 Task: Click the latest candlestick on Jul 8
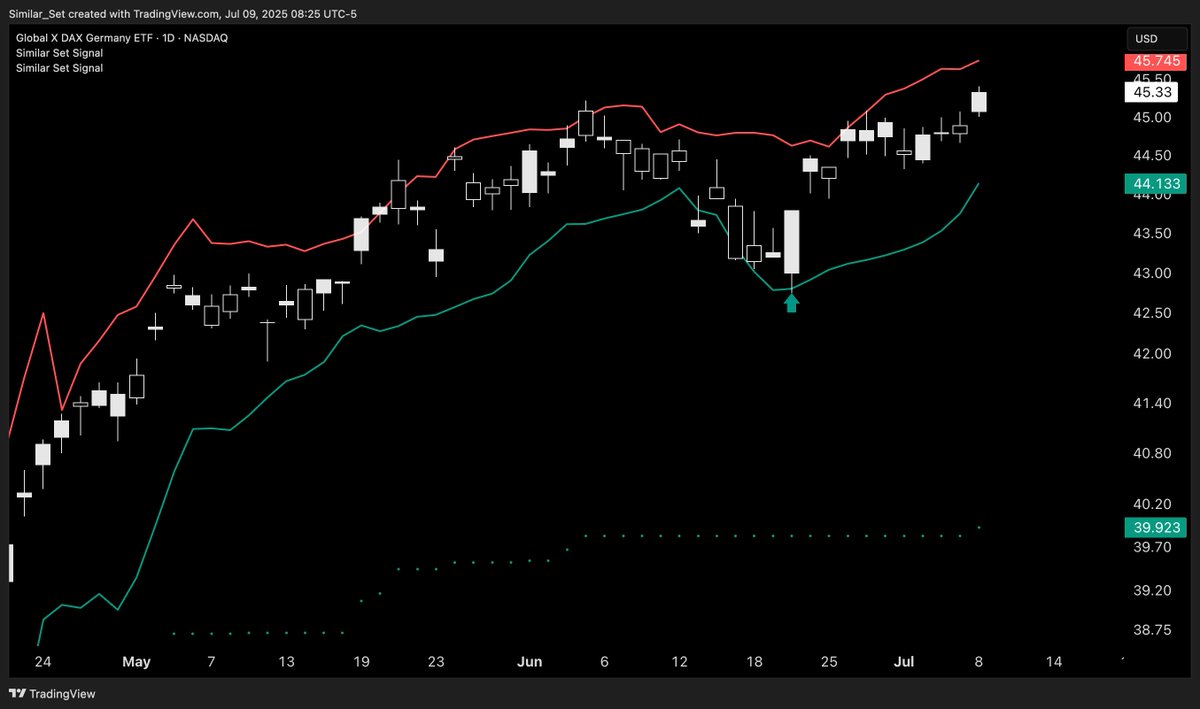pos(979,102)
